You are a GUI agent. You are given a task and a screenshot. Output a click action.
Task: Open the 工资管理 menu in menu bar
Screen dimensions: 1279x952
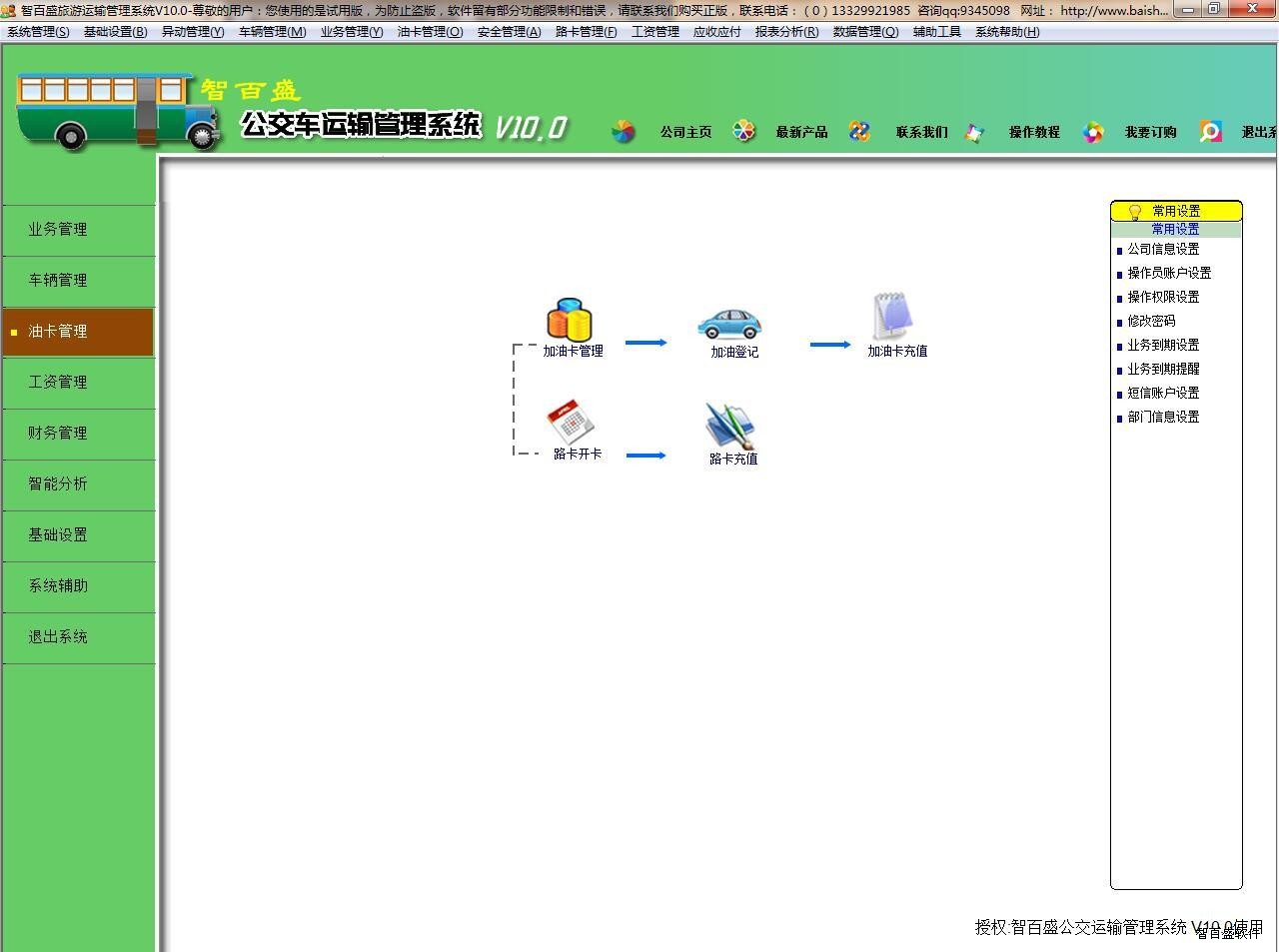[x=655, y=32]
